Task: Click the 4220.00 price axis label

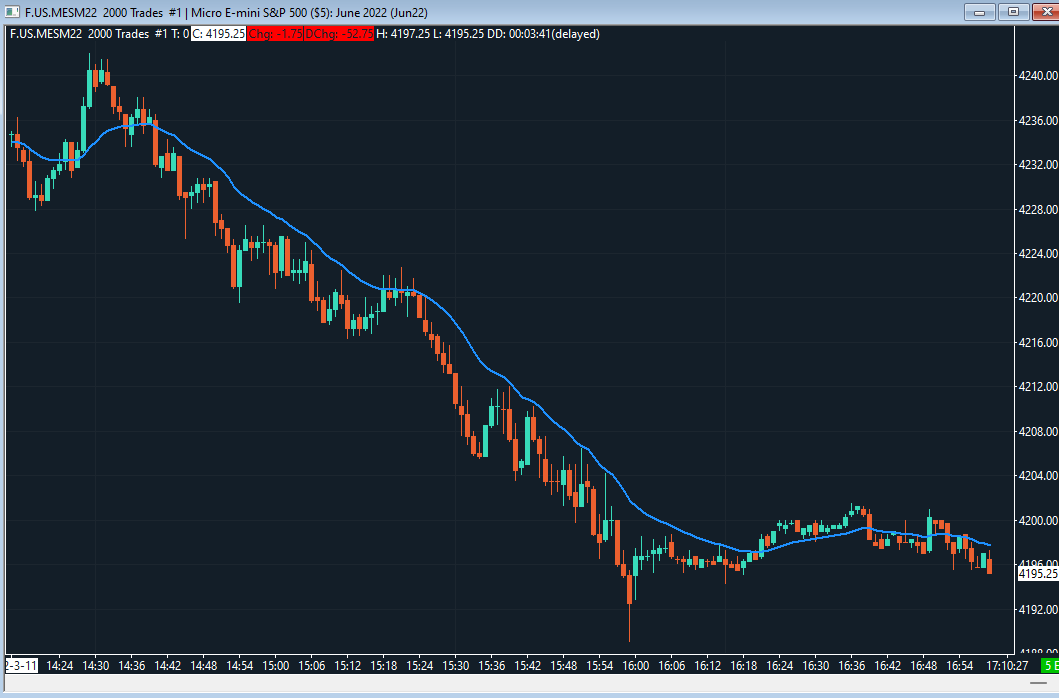Action: pyautogui.click(x=1037, y=297)
